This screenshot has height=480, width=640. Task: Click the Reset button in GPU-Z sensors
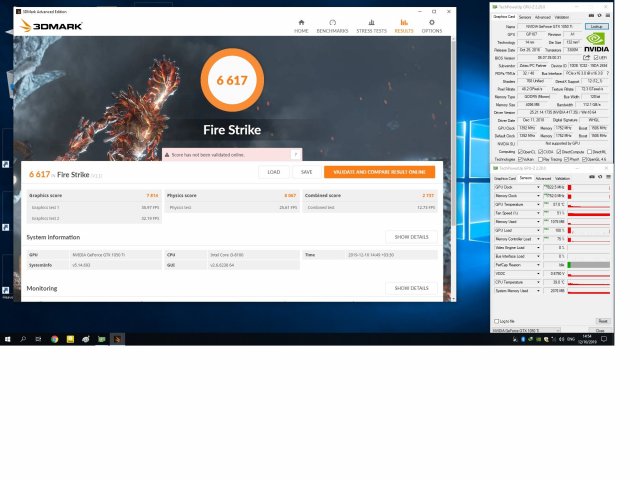coord(602,321)
